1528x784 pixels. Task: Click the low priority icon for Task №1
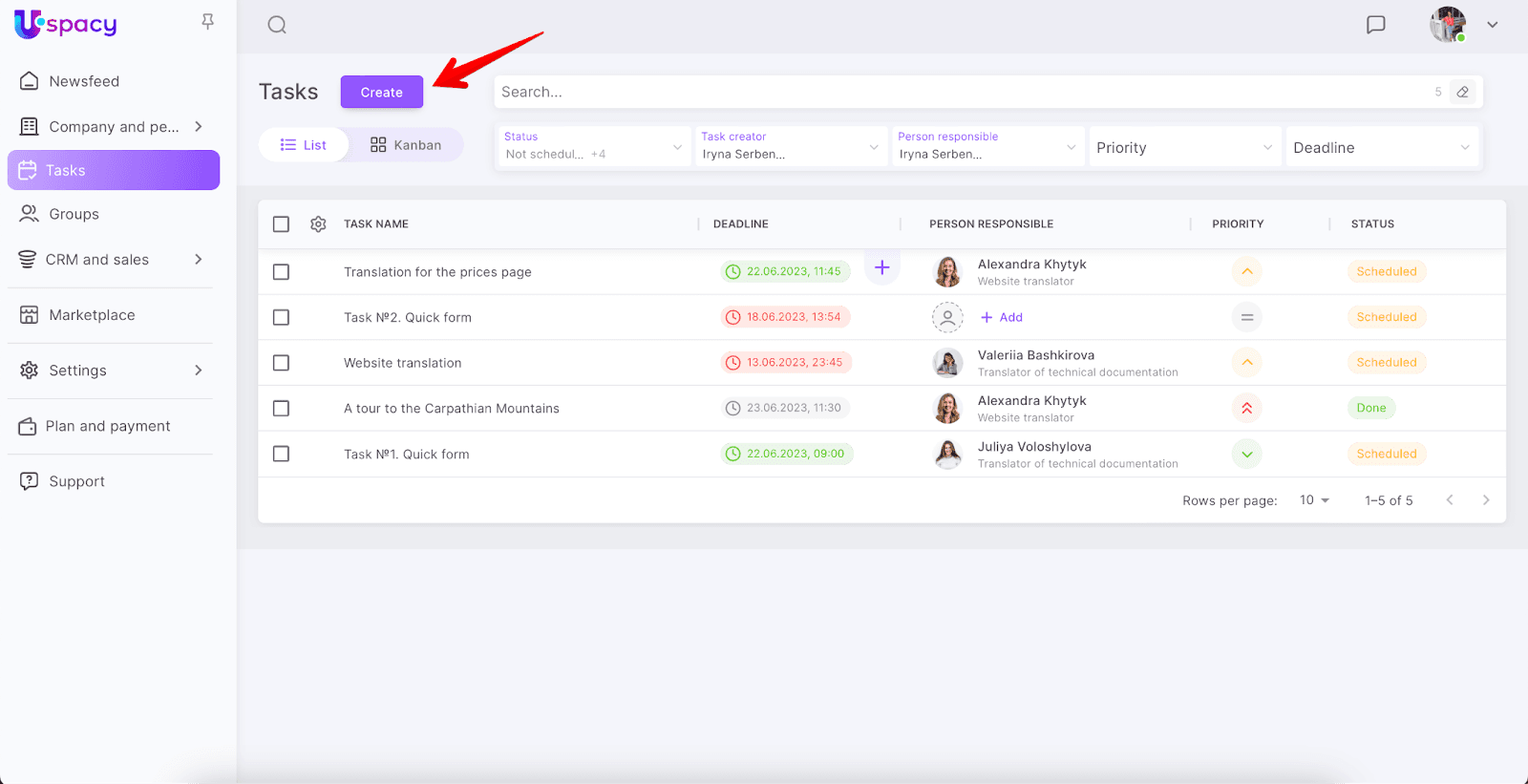1246,455
